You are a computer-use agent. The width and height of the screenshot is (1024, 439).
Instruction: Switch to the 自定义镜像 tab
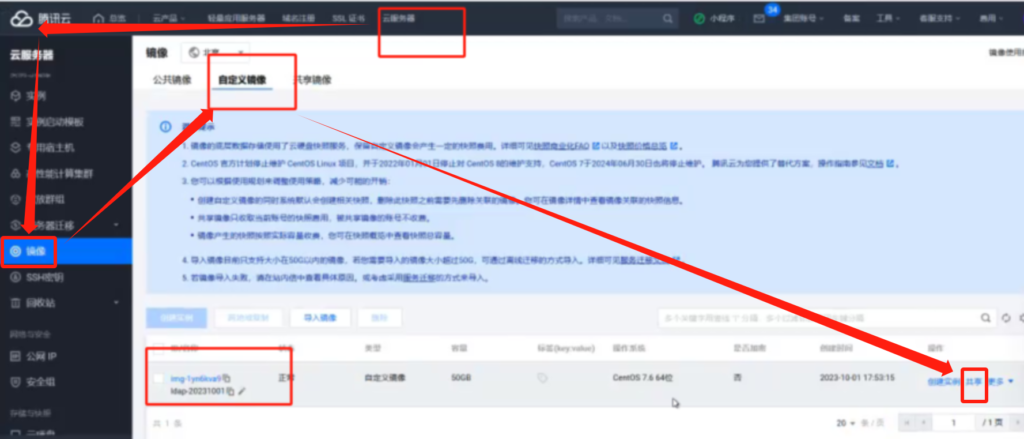coord(242,79)
